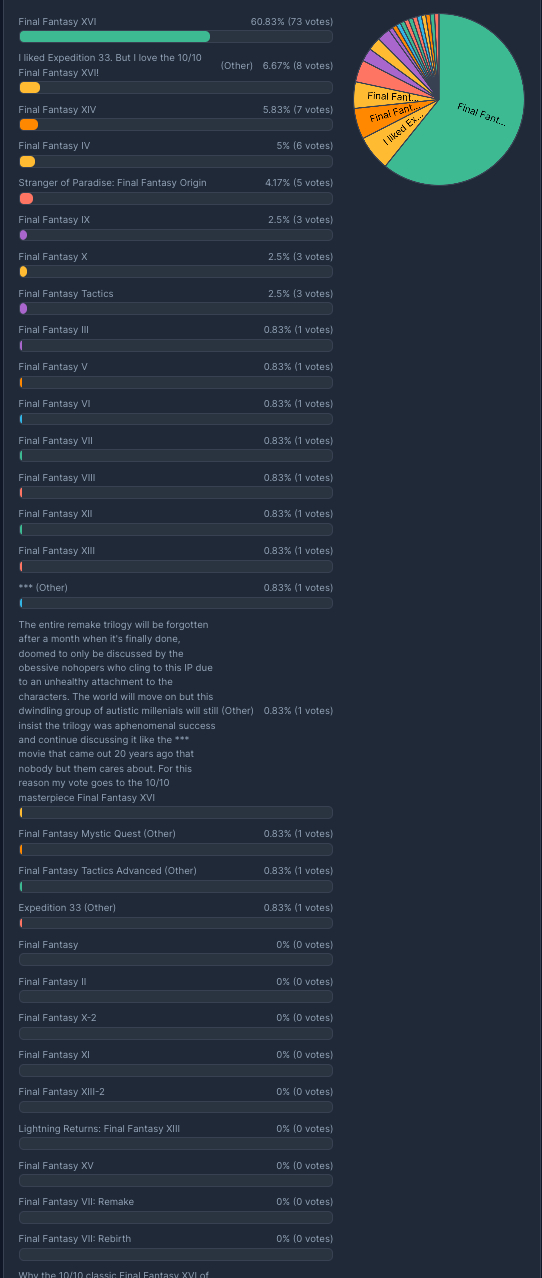The width and height of the screenshot is (542, 1278).
Task: Select the Final Fantasy IV poll option label
Action: [x=54, y=146]
